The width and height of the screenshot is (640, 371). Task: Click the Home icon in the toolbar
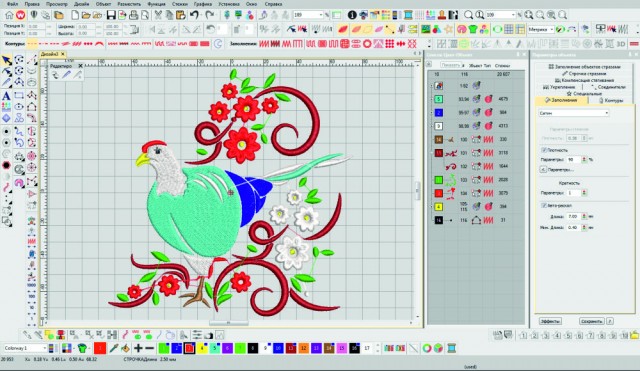coord(9,15)
